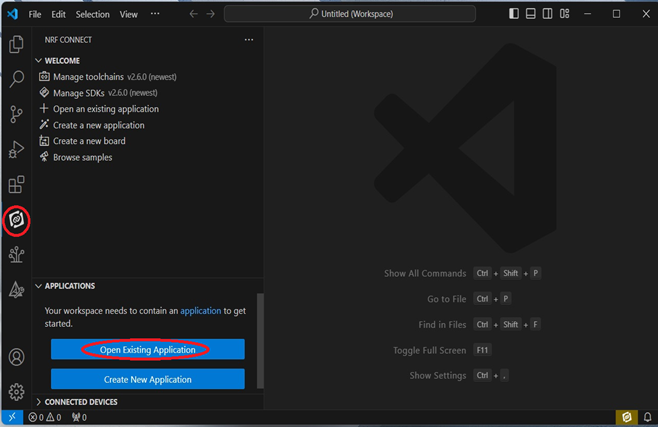Open the Search view icon
Screen dimensions: 658x427
(x=16, y=79)
